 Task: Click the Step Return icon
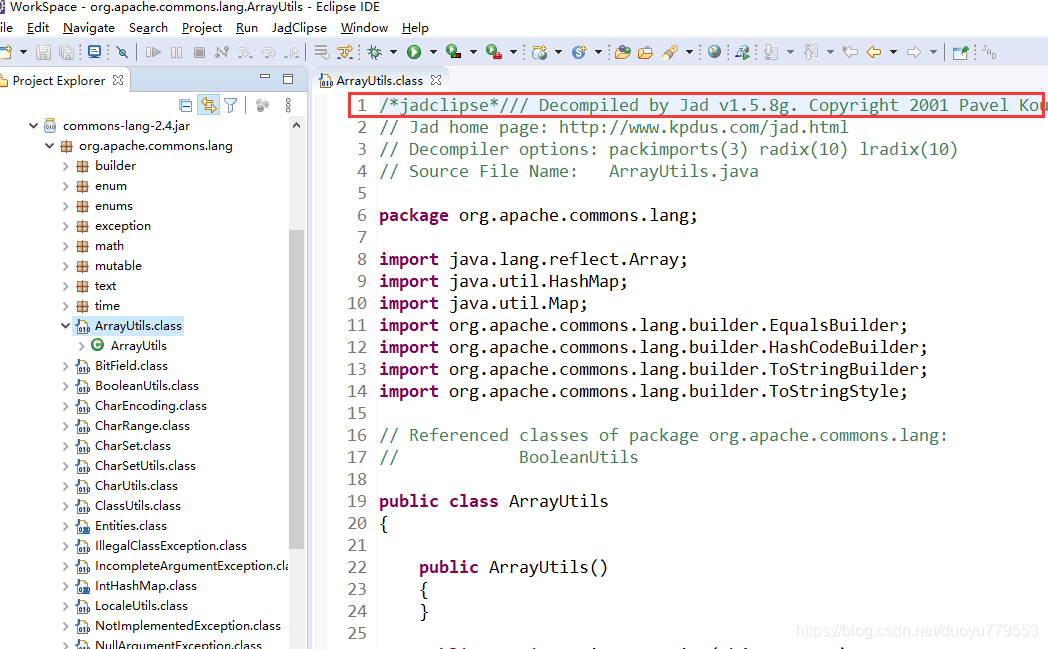coord(291,53)
